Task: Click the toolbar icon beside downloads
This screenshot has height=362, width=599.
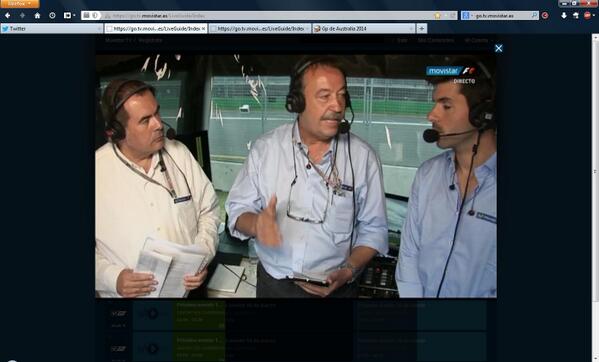Action: pyautogui.click(x=576, y=16)
